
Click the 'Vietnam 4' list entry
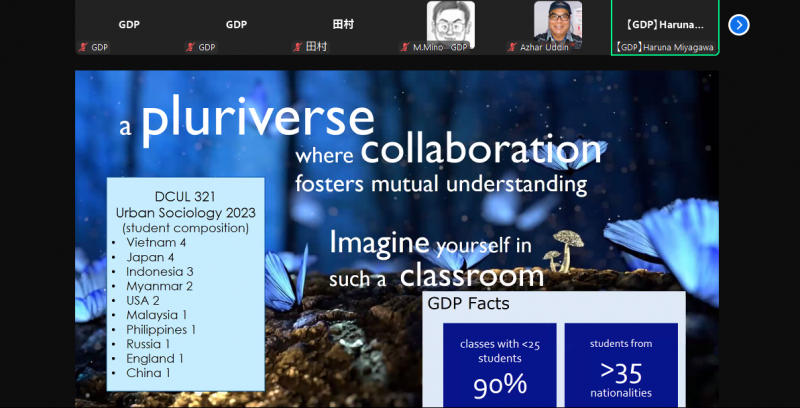click(x=156, y=242)
